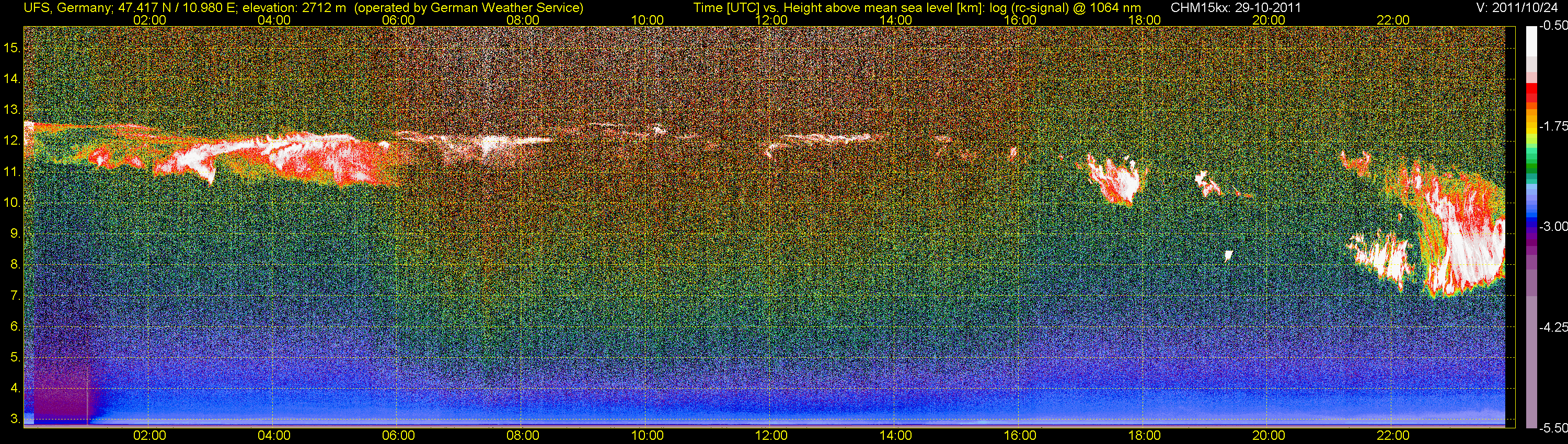
Task: Click the 18:00 label on the bottom time axis
Action: (x=1144, y=436)
